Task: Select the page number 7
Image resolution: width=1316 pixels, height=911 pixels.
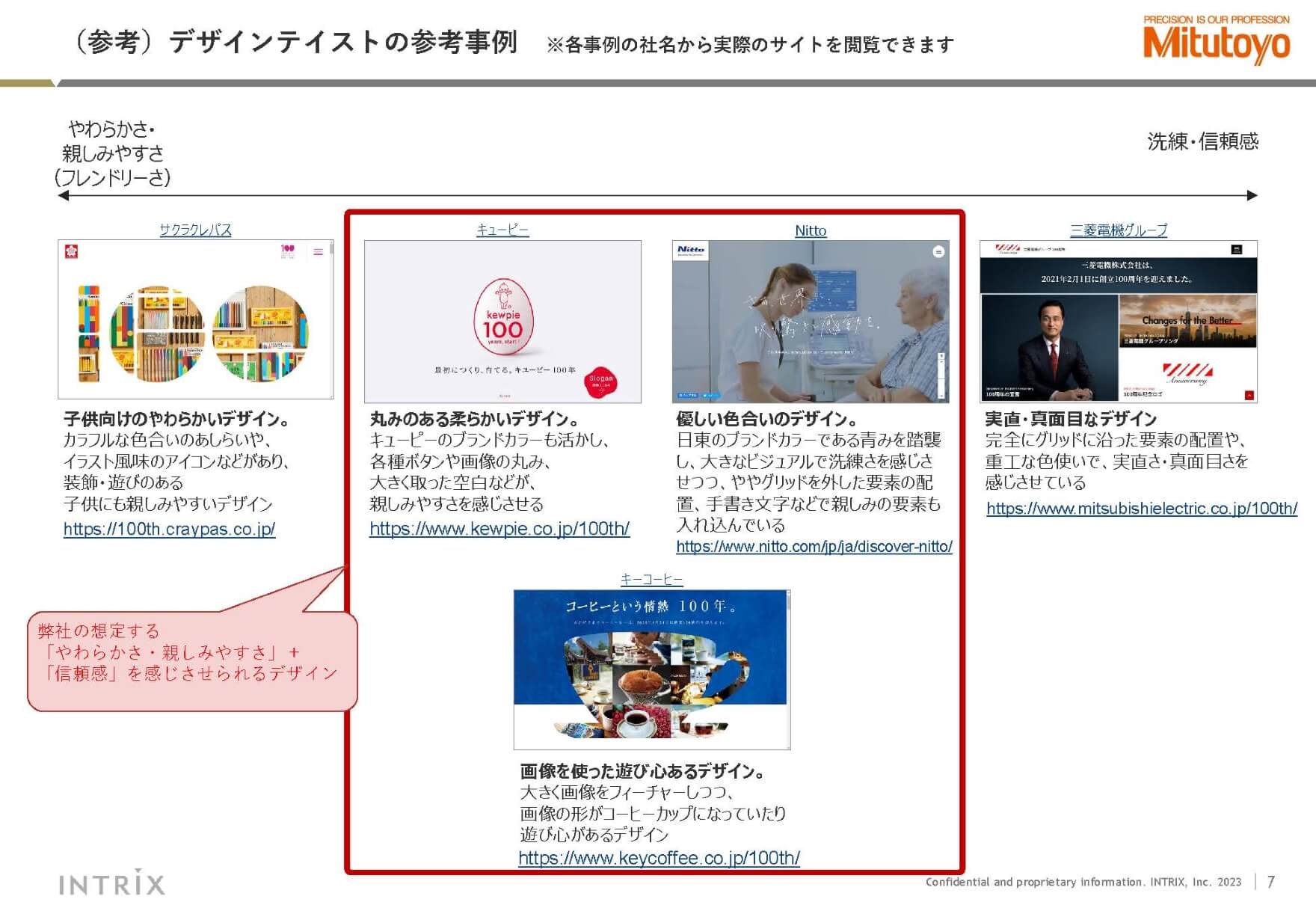Action: point(1271,882)
